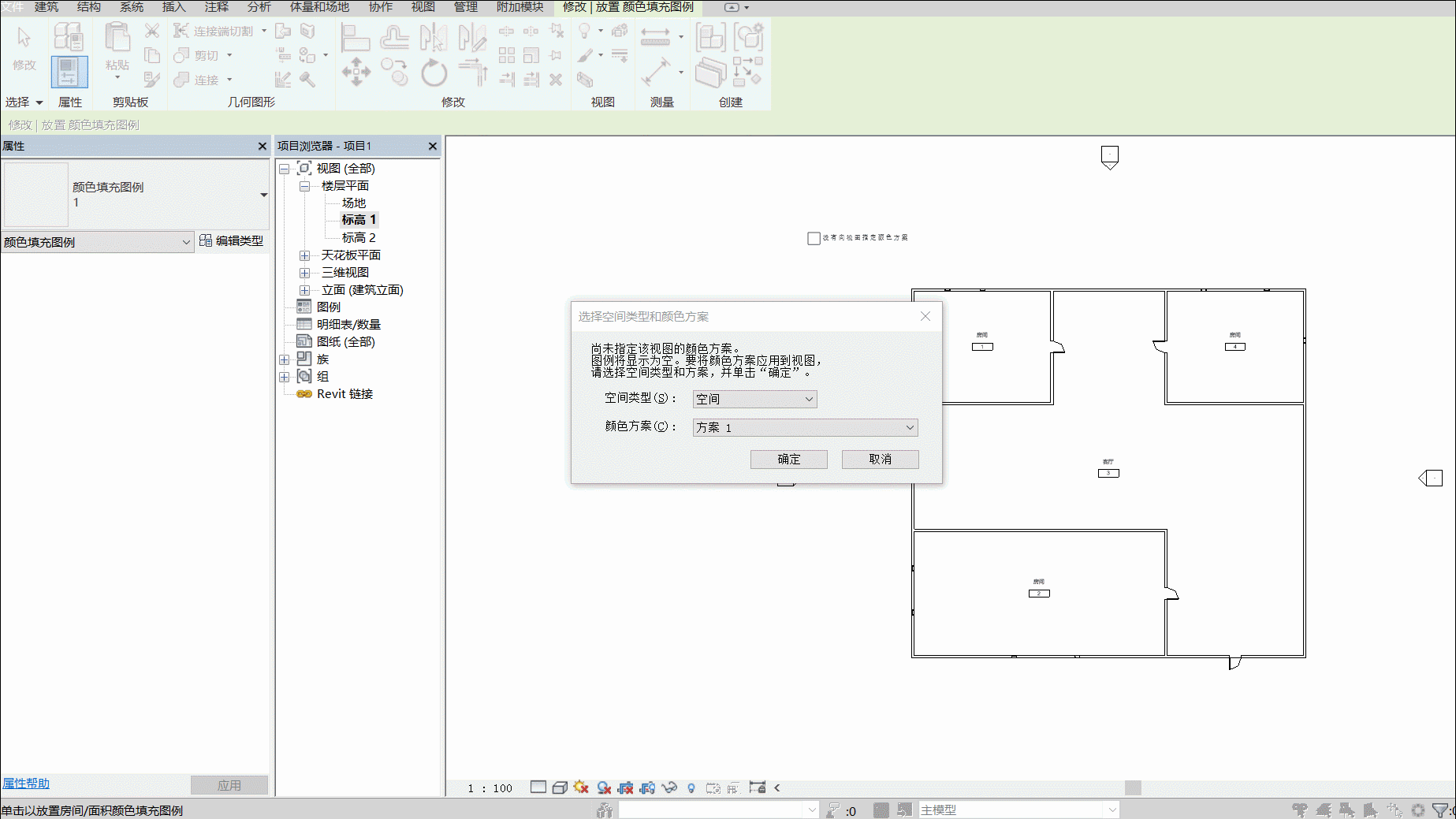Click the Reveal Hidden Elements lightbulb icon
This screenshot has width=1456, height=819.
point(691,787)
